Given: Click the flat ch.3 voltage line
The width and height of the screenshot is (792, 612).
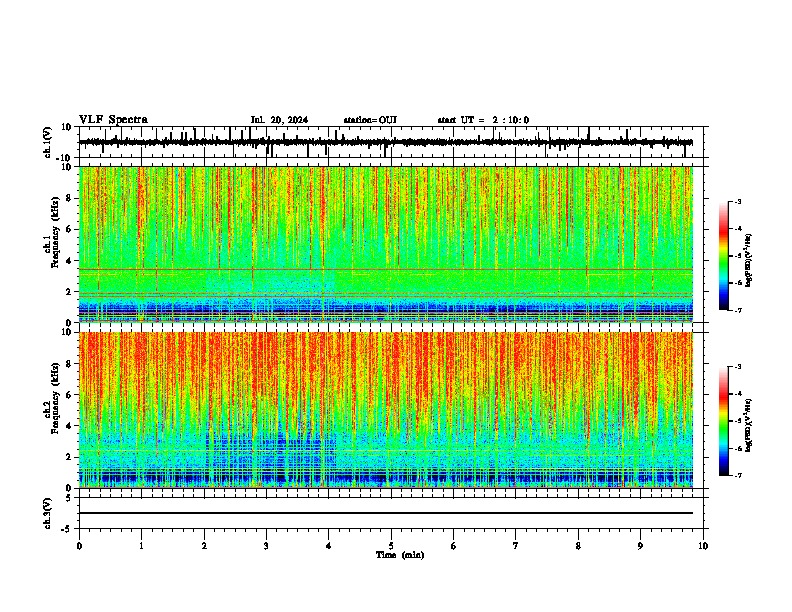Looking at the screenshot, I should click(386, 513).
